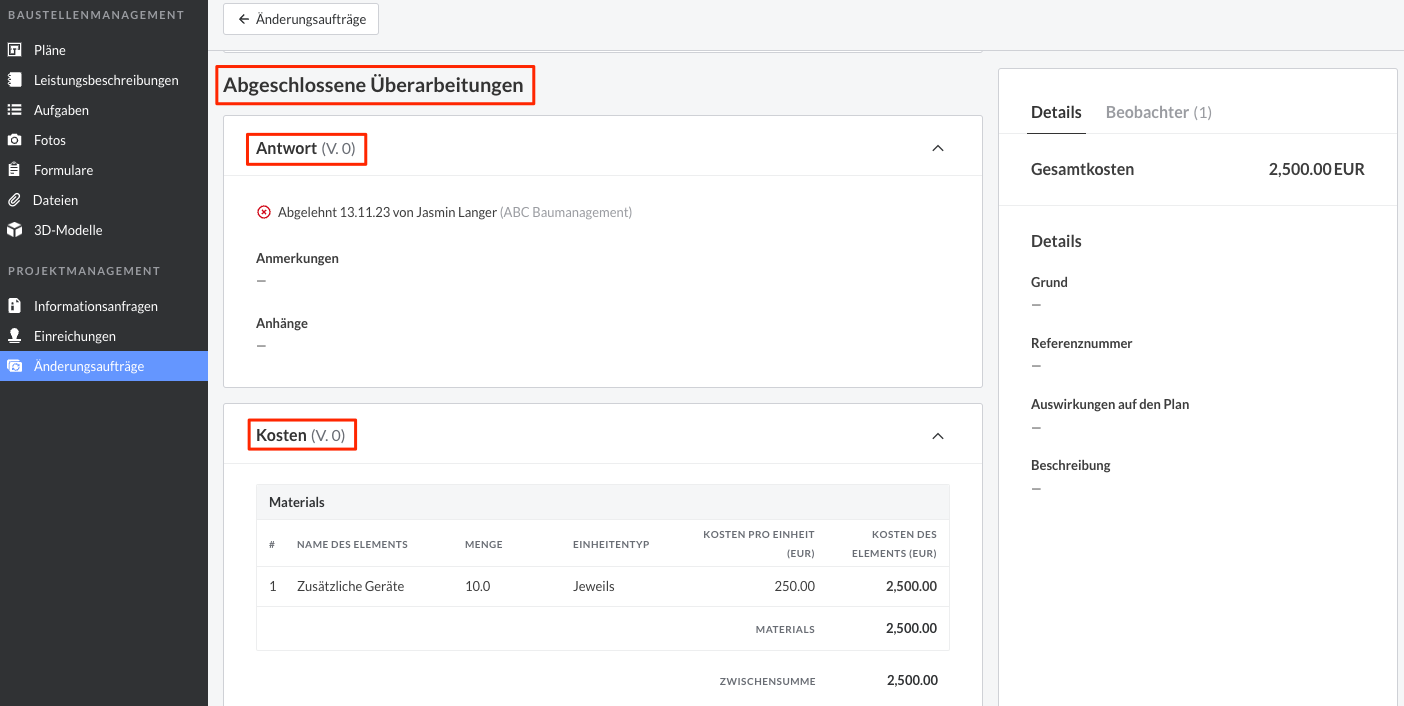Click the 10.0 quantity cell
This screenshot has height=706, width=1404.
(478, 586)
